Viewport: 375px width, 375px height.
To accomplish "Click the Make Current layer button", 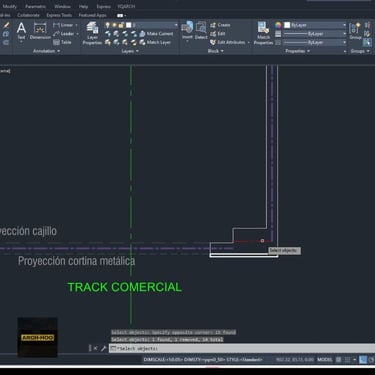I will 156,34.
